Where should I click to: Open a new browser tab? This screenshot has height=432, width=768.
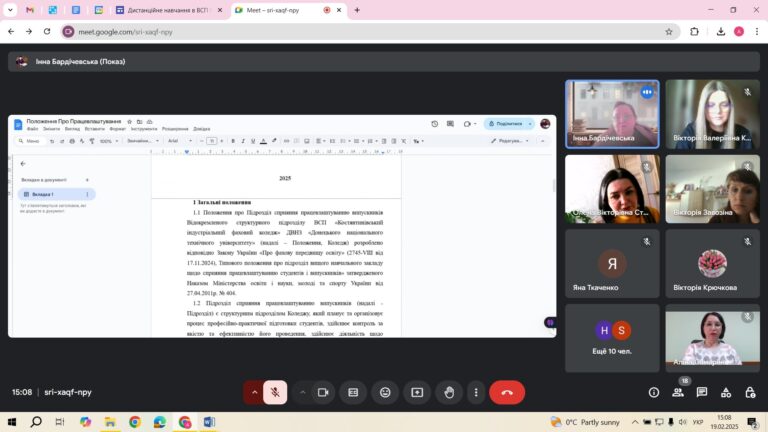pos(357,10)
